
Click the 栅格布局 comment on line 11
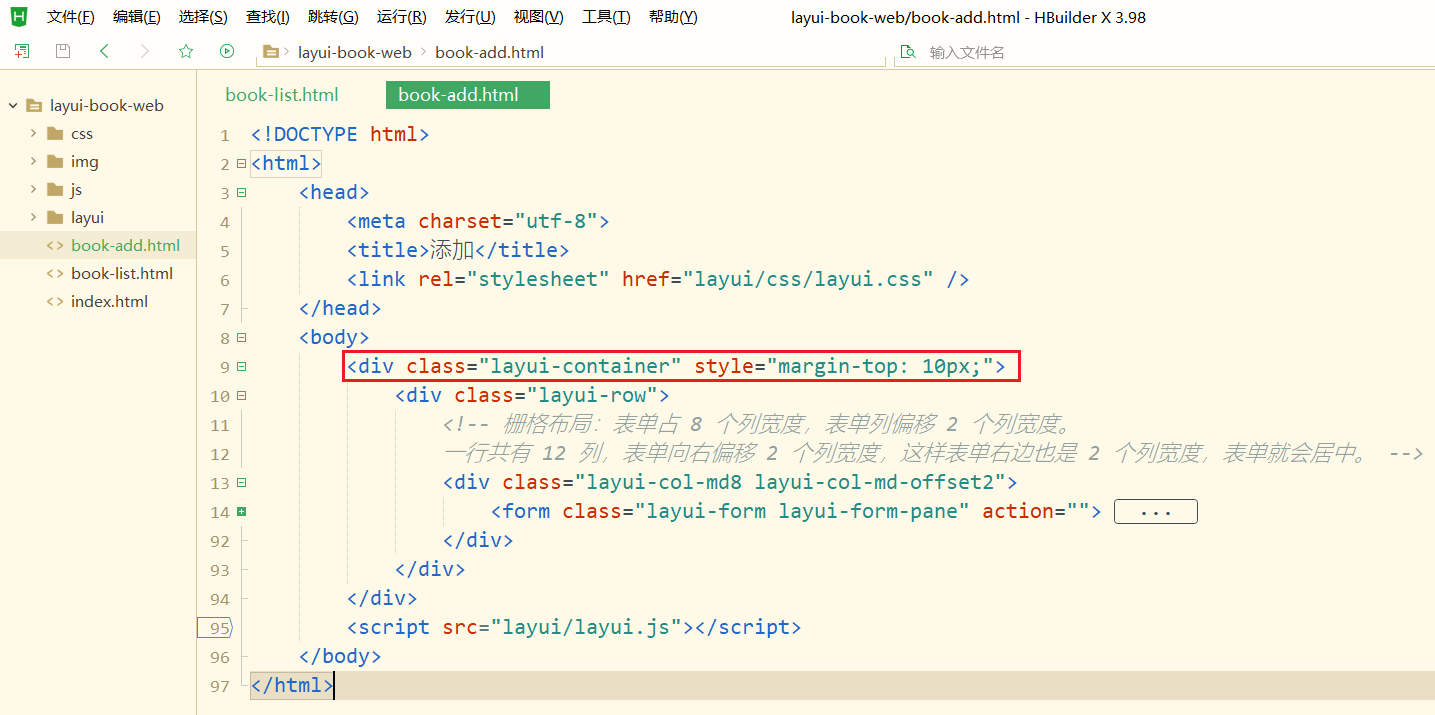758,424
